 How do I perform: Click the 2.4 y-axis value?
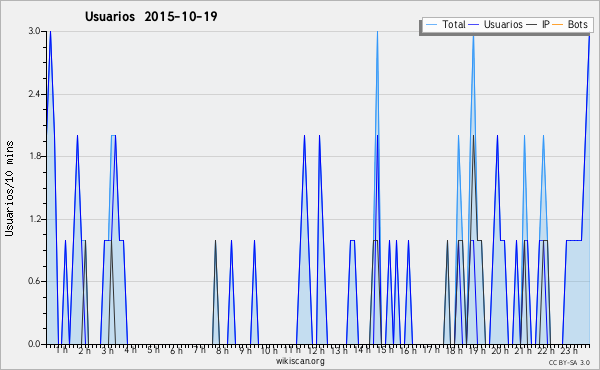tap(34, 94)
